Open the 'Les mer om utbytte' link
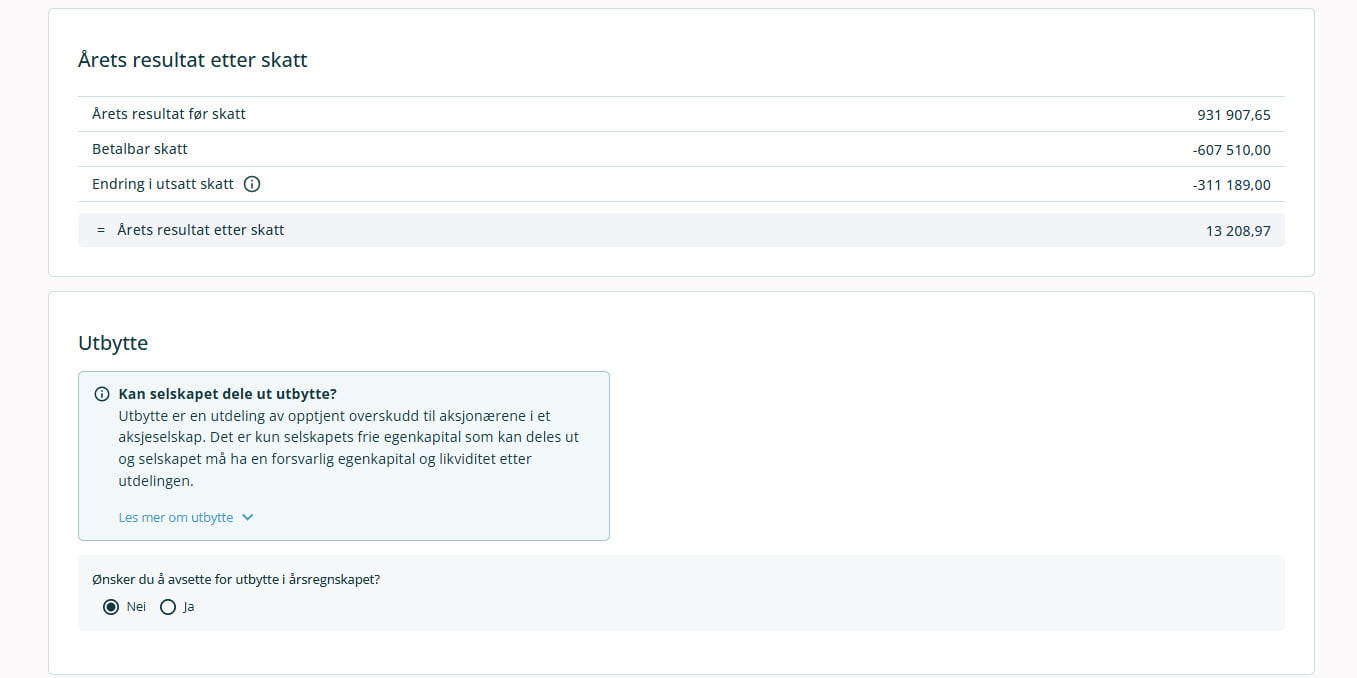Screen dimensions: 1357x678 pyautogui.click(x=176, y=517)
